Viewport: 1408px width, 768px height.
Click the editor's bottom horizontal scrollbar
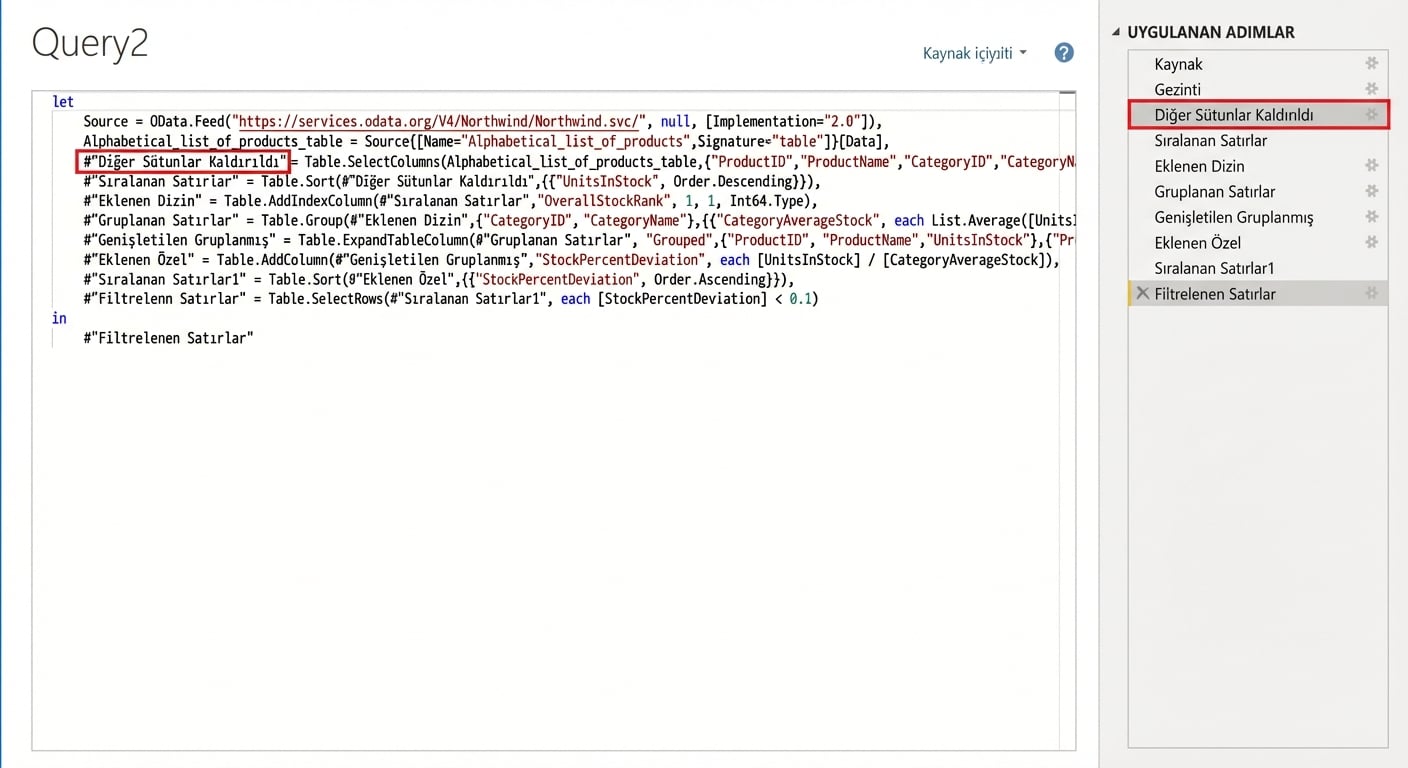550,745
